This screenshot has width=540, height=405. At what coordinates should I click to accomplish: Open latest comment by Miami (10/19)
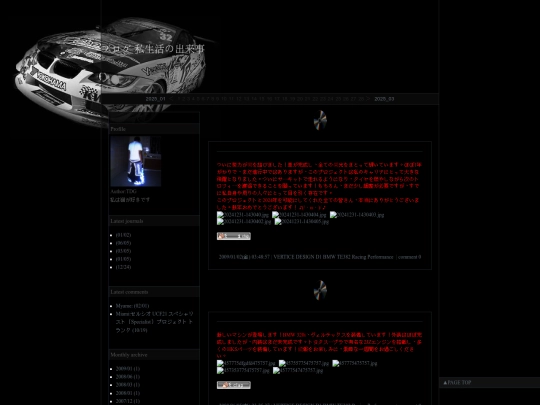pos(155,322)
